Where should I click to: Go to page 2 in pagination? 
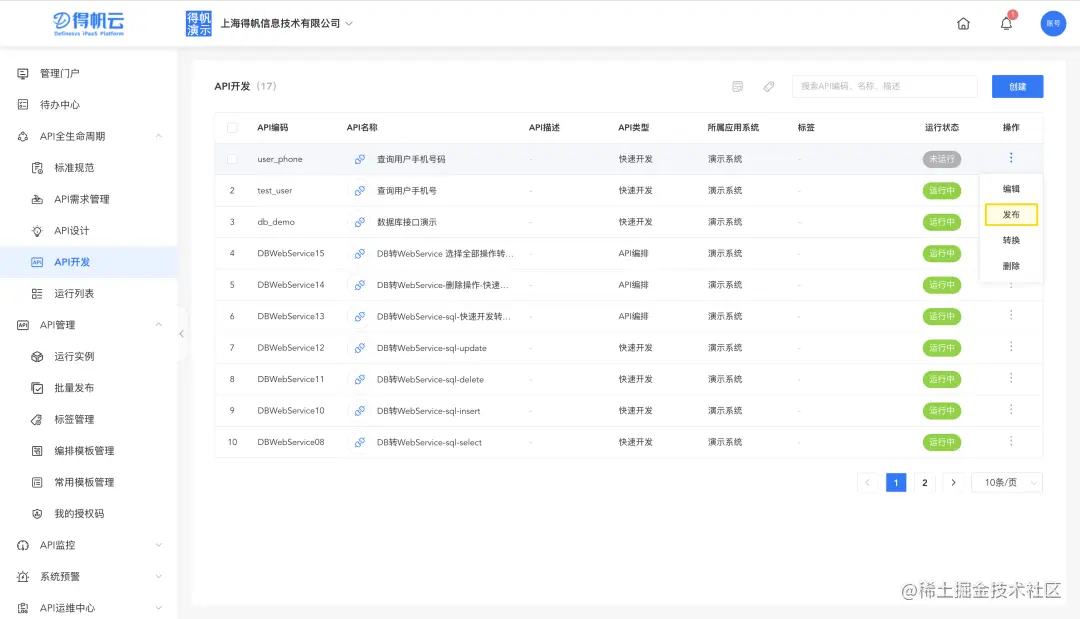[x=924, y=482]
